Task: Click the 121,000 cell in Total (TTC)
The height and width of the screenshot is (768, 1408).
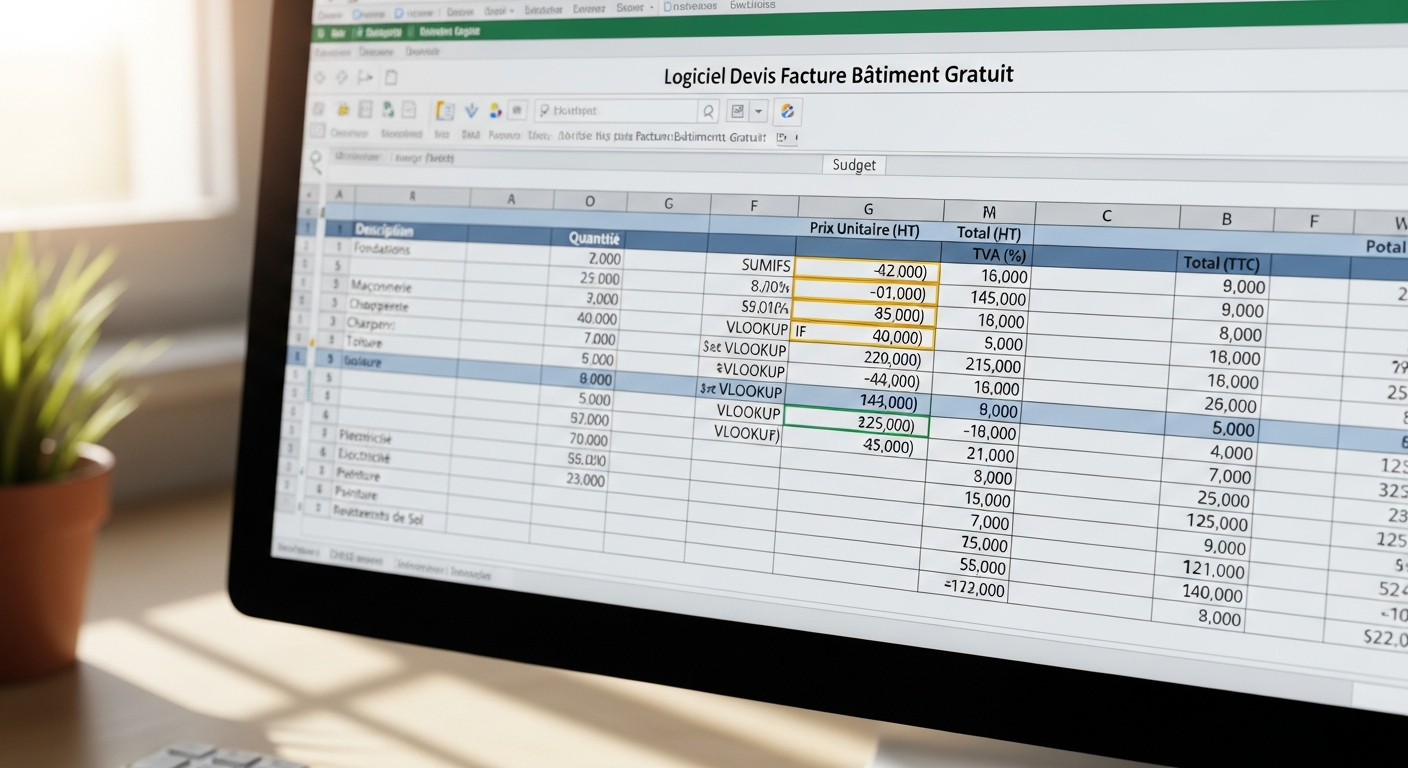Action: tap(1214, 571)
